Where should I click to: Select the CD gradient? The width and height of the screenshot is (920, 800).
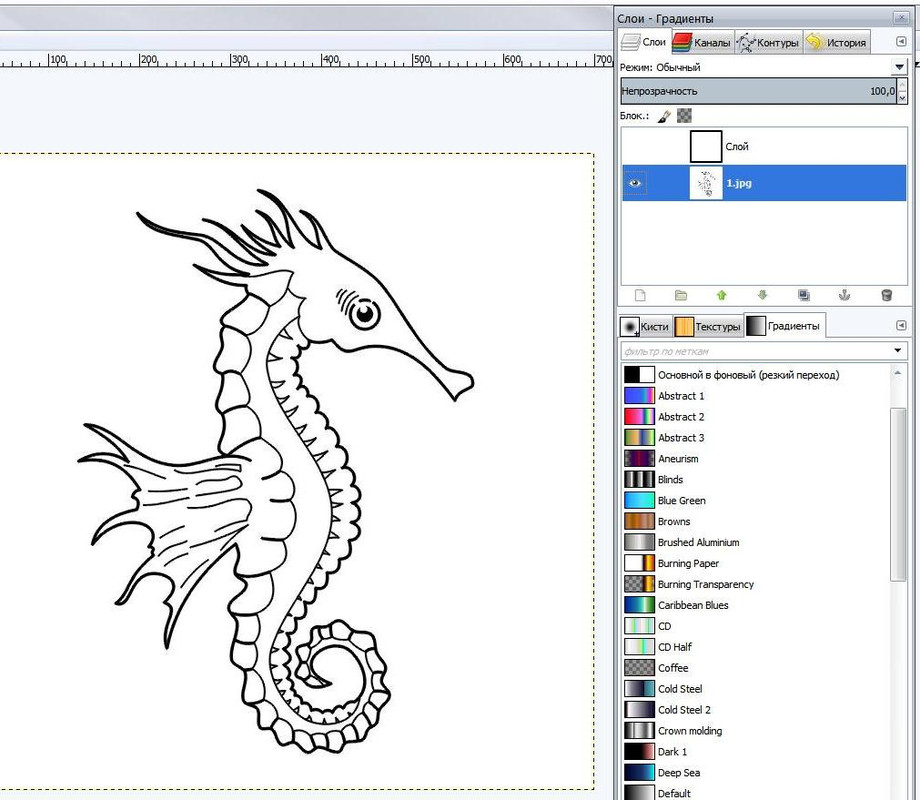click(757, 626)
